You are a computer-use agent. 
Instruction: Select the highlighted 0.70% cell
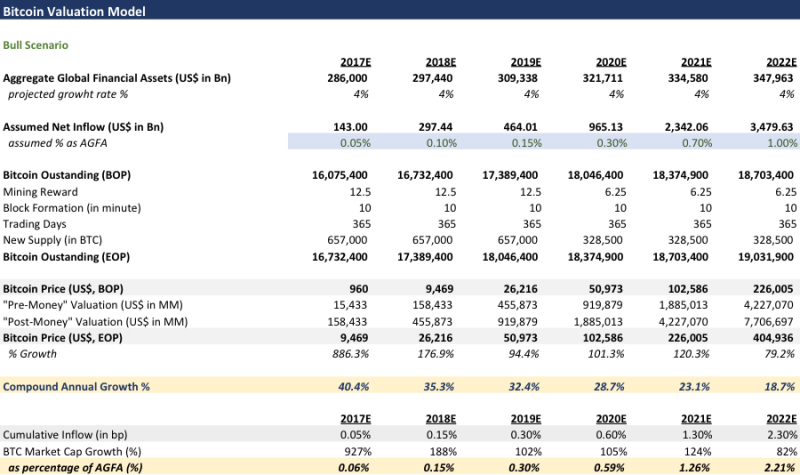[x=697, y=143]
